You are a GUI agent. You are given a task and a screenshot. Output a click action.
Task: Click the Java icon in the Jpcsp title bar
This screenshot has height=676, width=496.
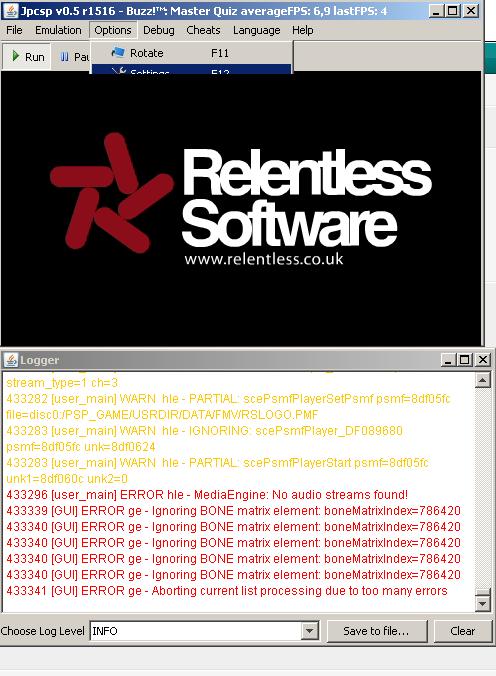pos(10,10)
